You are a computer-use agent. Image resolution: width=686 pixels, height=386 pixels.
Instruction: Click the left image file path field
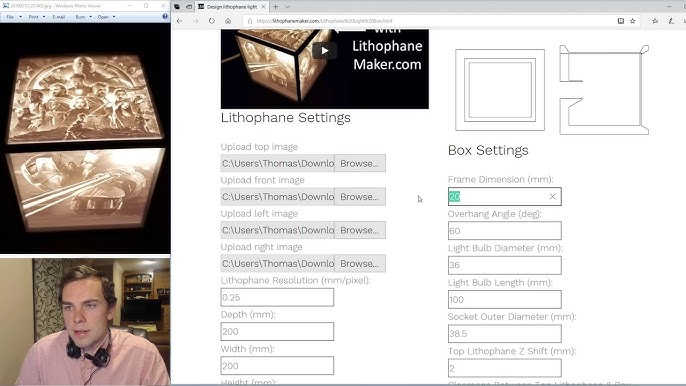pos(278,230)
